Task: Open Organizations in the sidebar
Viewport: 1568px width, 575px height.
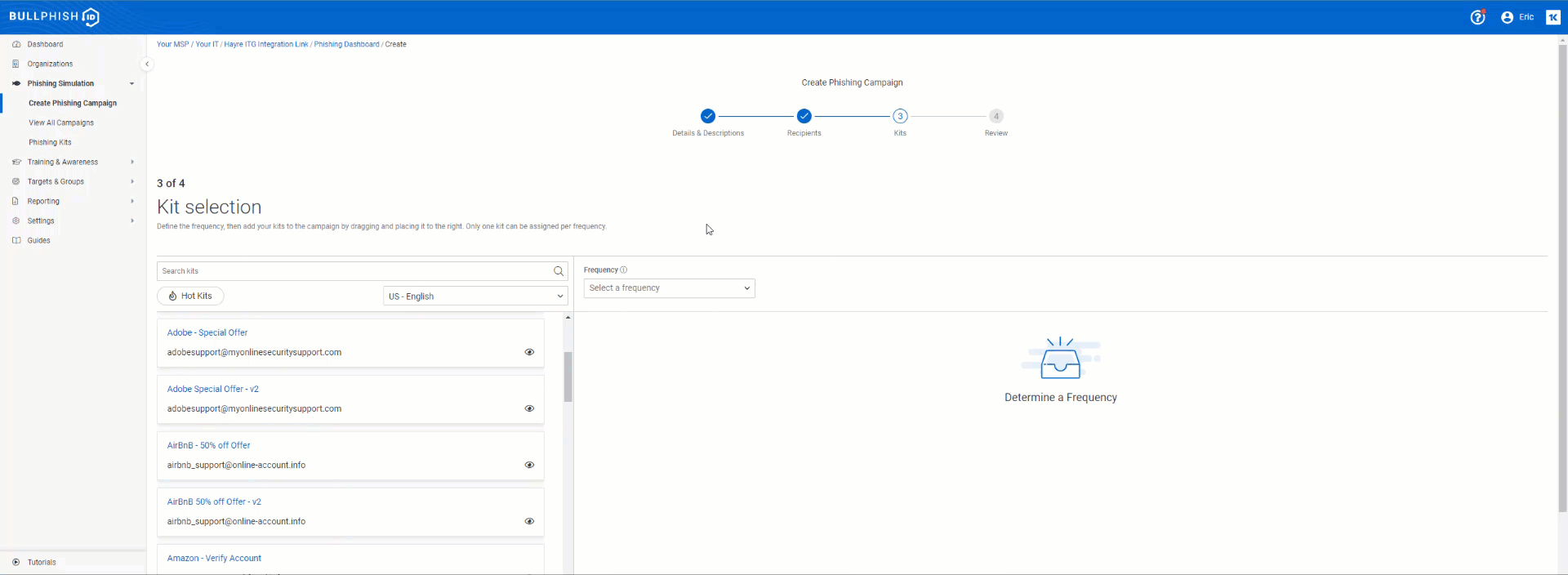Action: [50, 64]
